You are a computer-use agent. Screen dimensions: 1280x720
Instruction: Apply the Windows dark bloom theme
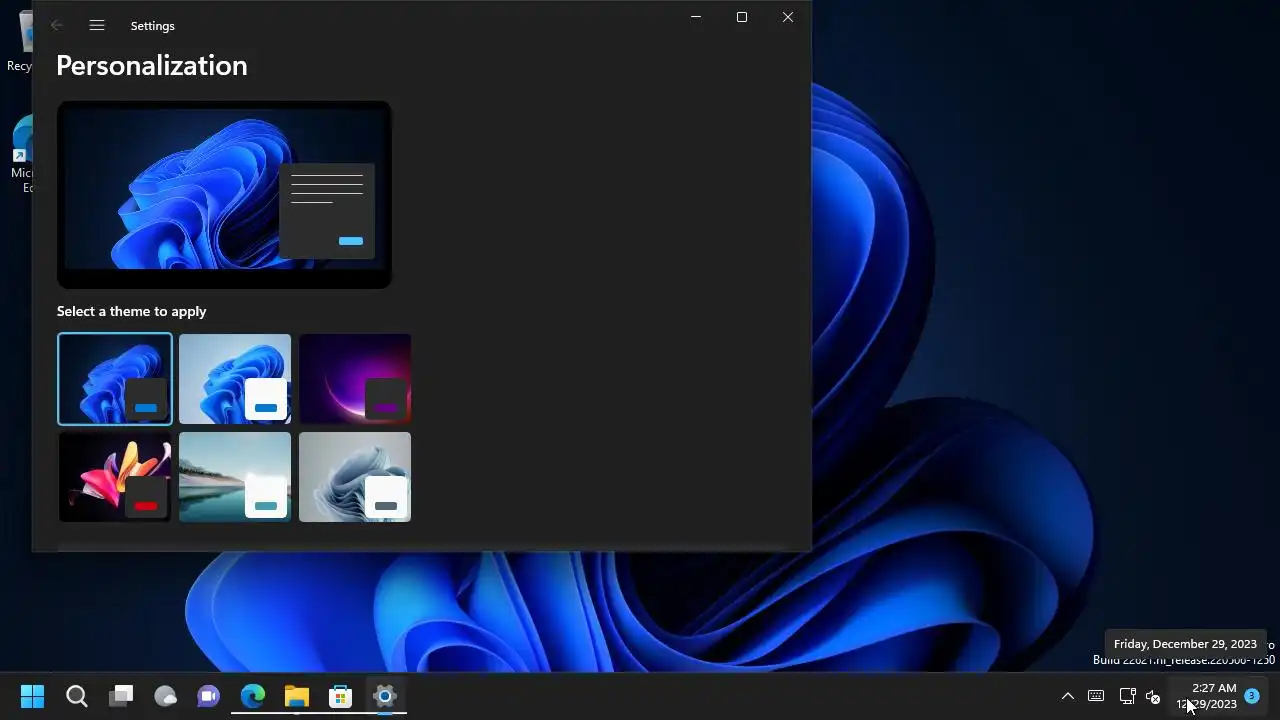(115, 379)
